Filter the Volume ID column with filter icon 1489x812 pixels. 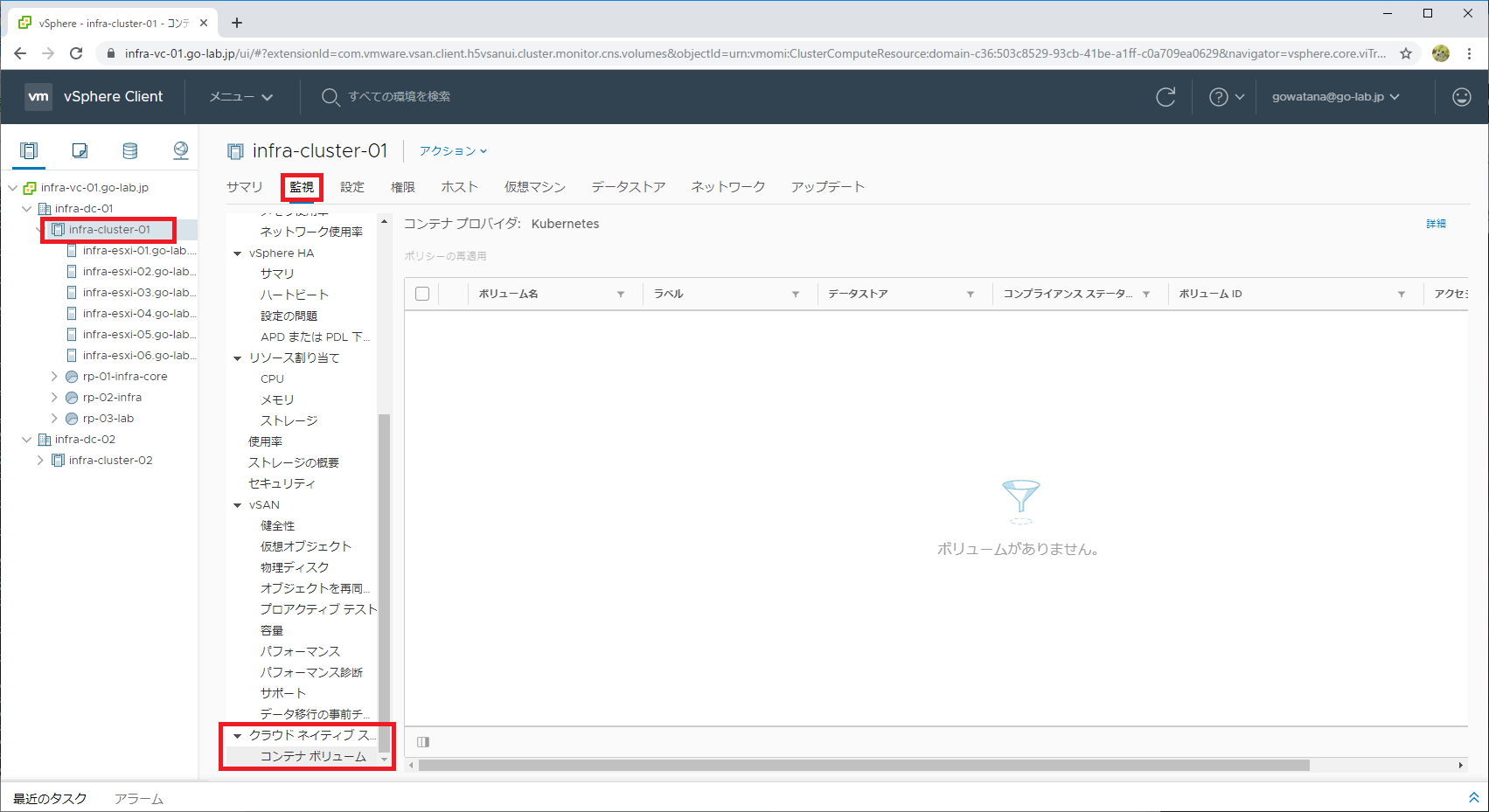tap(1402, 295)
